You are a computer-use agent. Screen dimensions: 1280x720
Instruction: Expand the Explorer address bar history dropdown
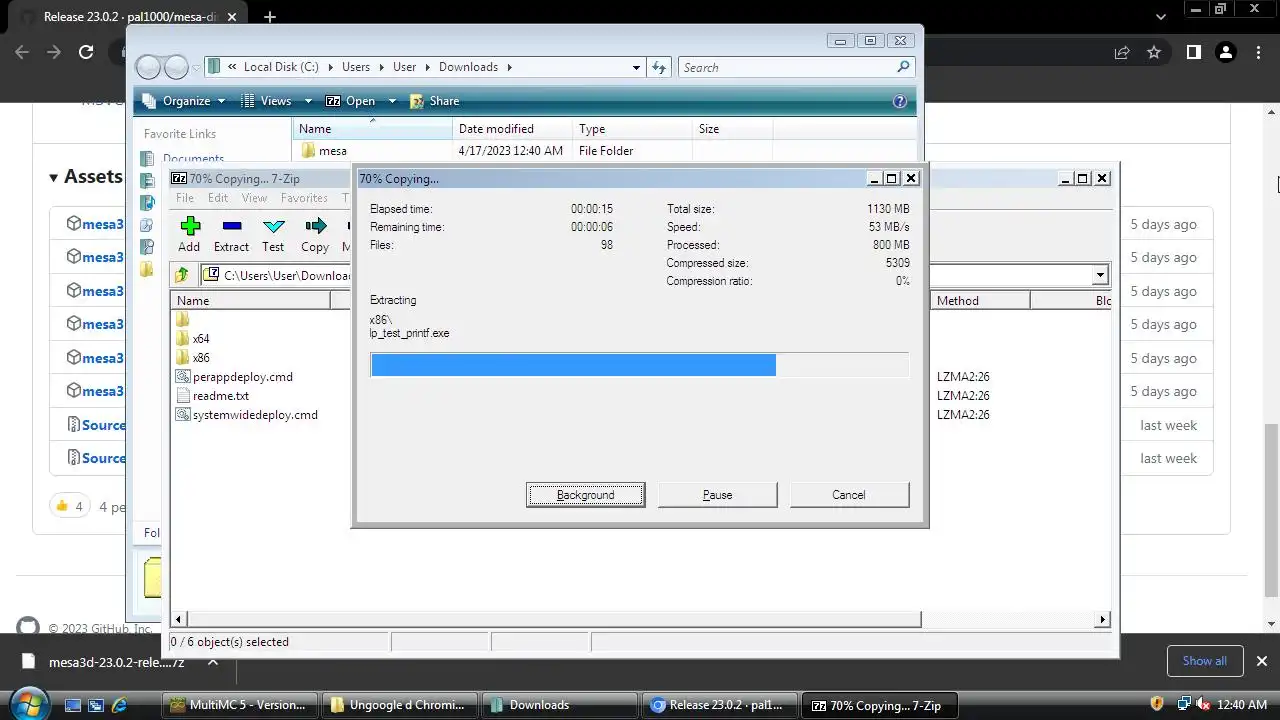coord(636,67)
